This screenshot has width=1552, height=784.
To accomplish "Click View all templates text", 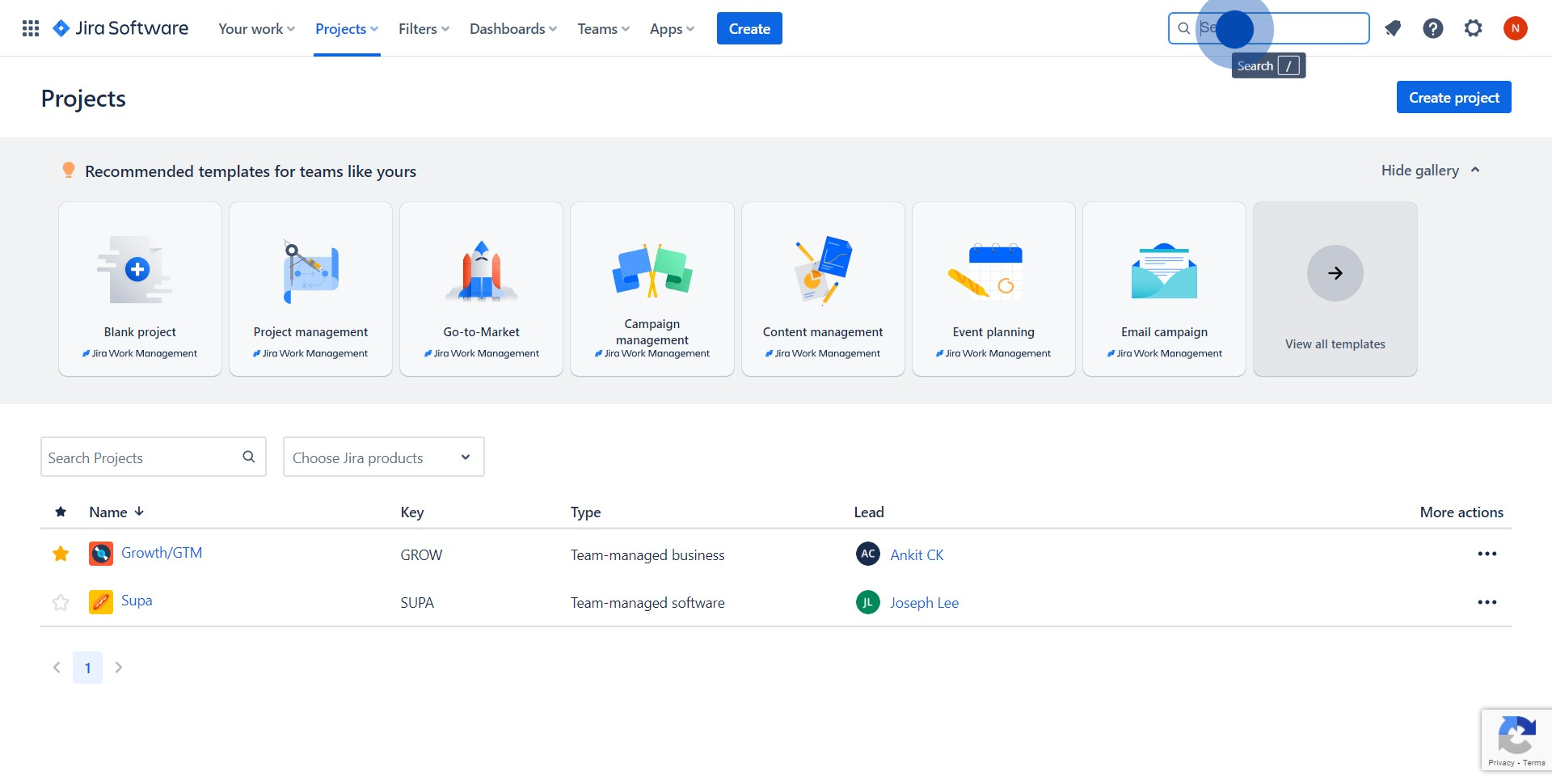I will tap(1335, 344).
